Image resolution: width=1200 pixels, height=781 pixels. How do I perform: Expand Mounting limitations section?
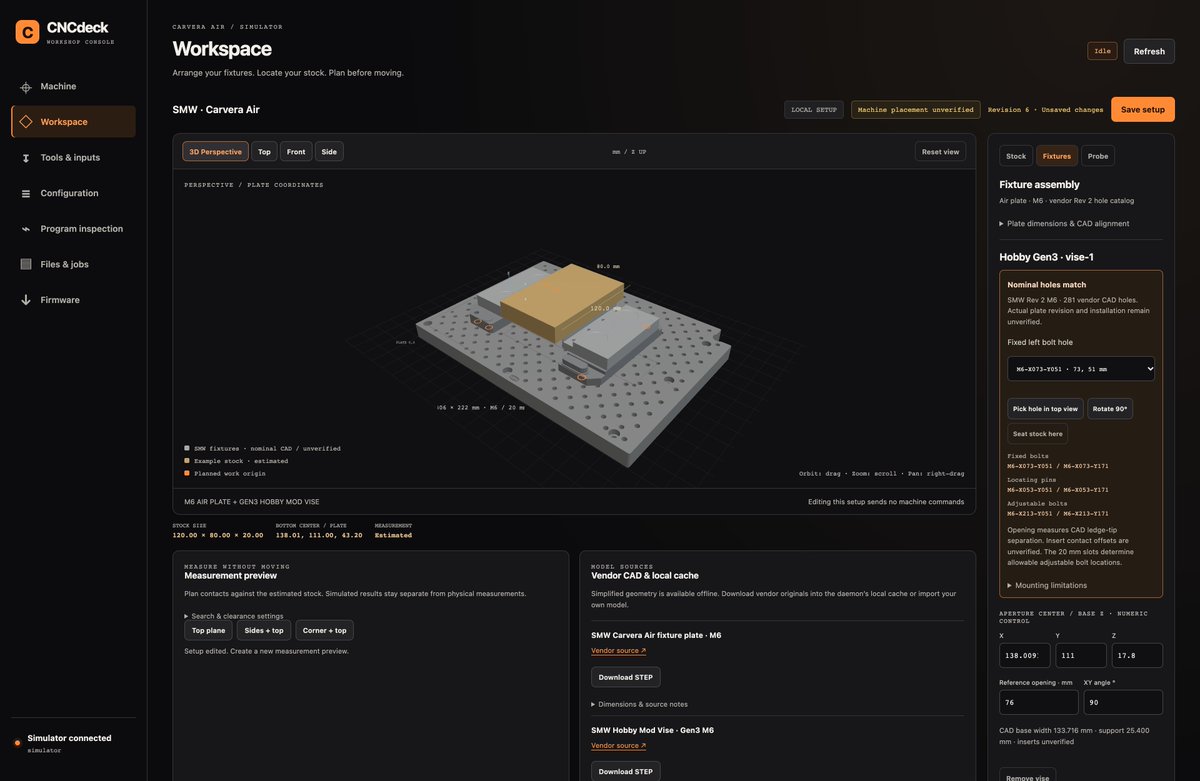click(1047, 585)
